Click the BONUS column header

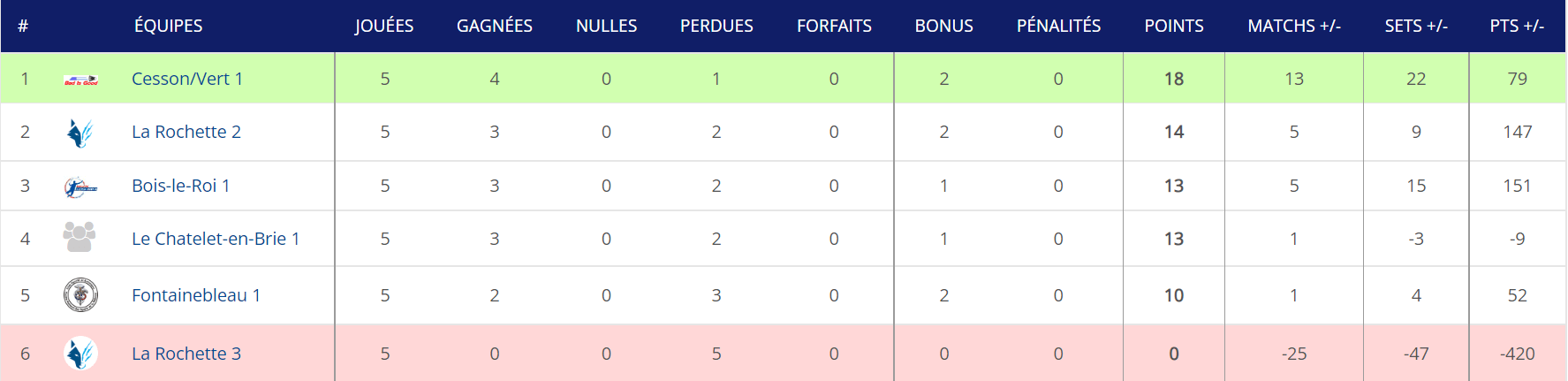coord(943,26)
